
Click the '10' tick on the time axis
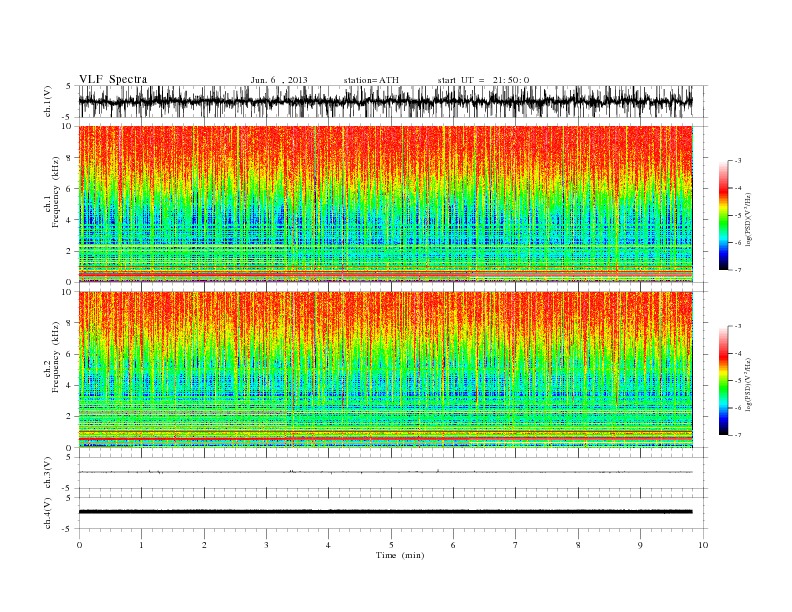pos(703,545)
